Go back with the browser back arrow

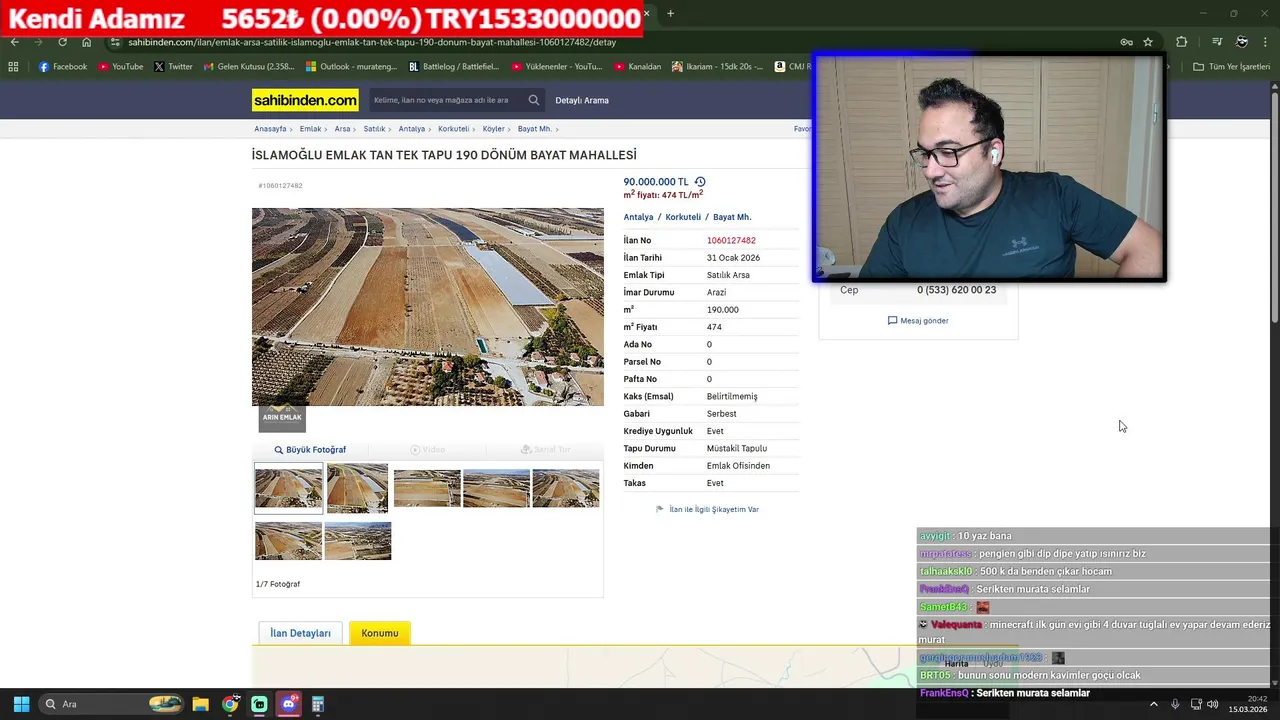pos(14,42)
